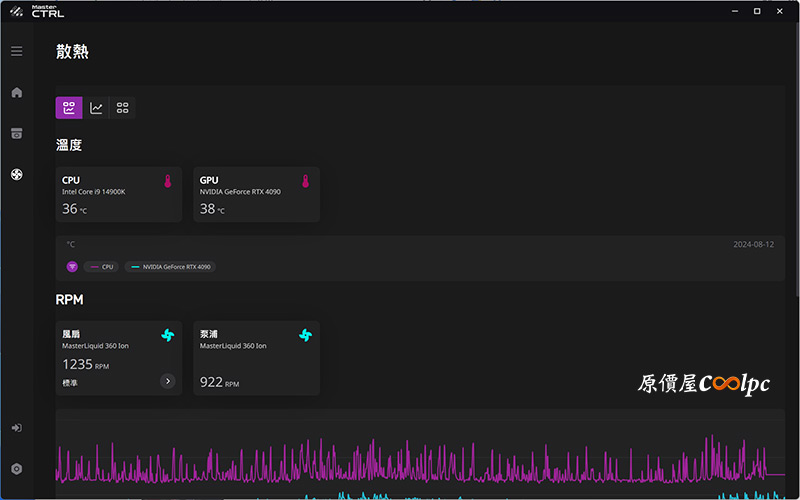Viewport: 800px width, 500px height.
Task: Toggle the NVIDIA GeForce RTX 4090 legend
Action: [170, 267]
